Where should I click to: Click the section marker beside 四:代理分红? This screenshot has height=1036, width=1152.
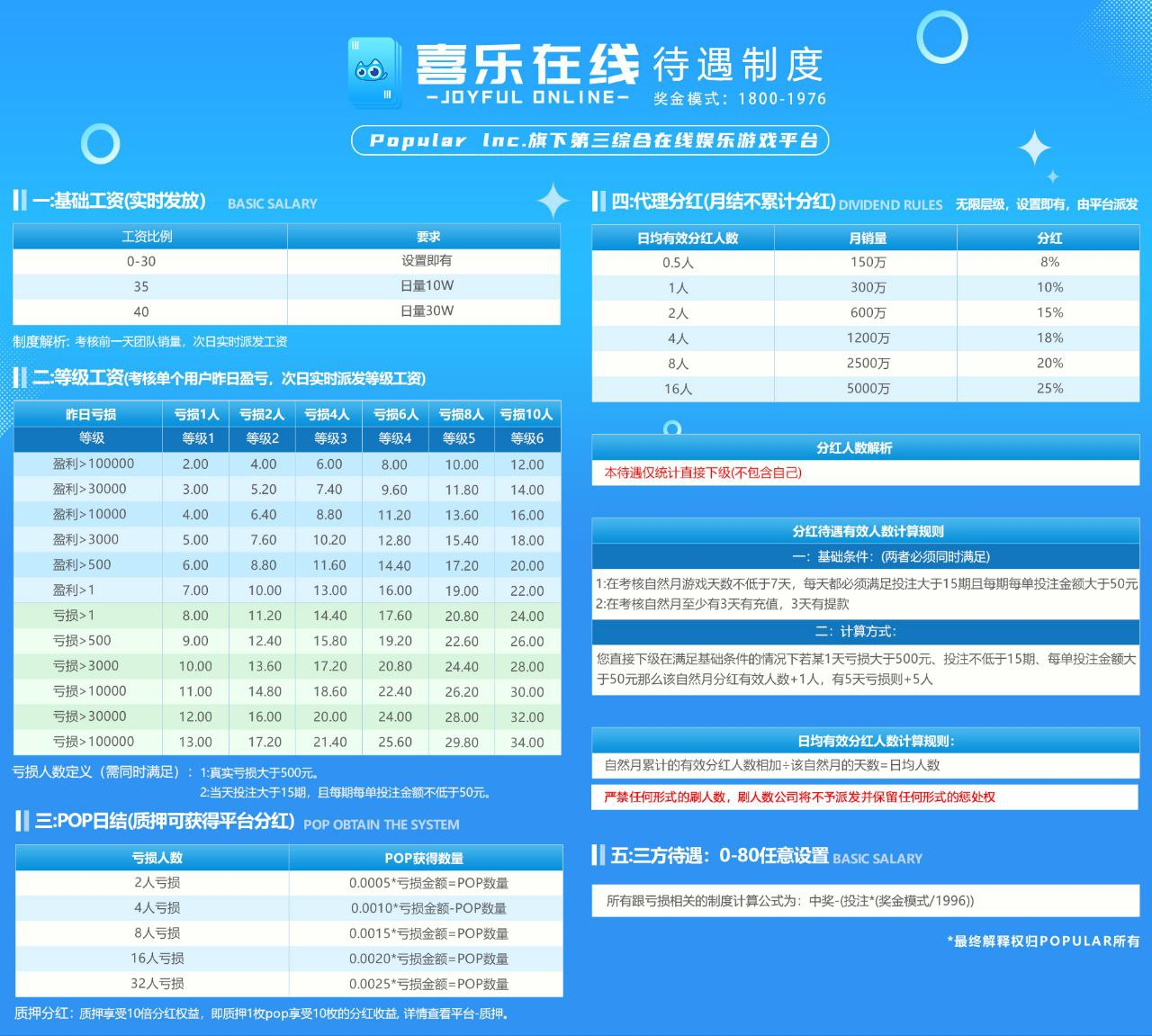(598, 200)
